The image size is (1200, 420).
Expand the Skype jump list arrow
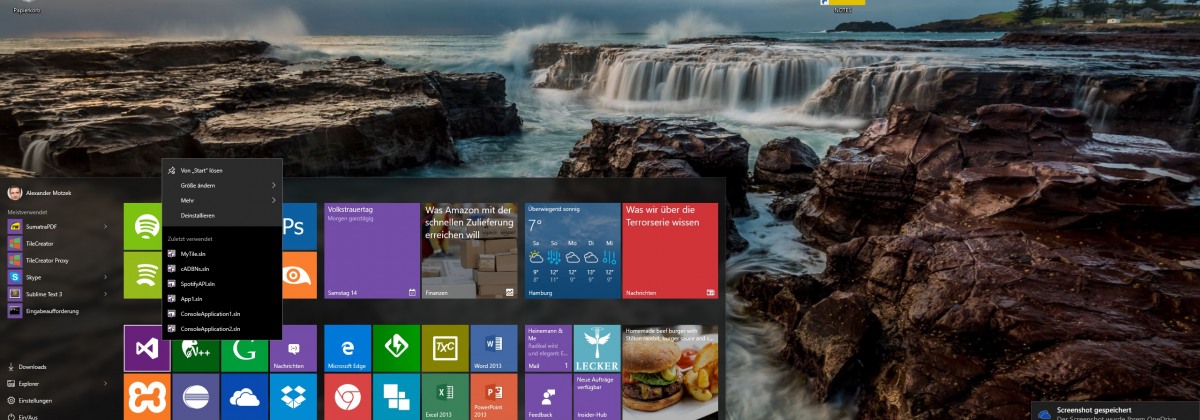click(x=106, y=277)
